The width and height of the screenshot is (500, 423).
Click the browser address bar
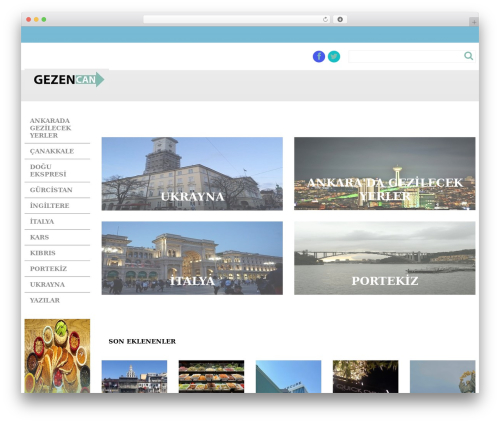click(237, 19)
